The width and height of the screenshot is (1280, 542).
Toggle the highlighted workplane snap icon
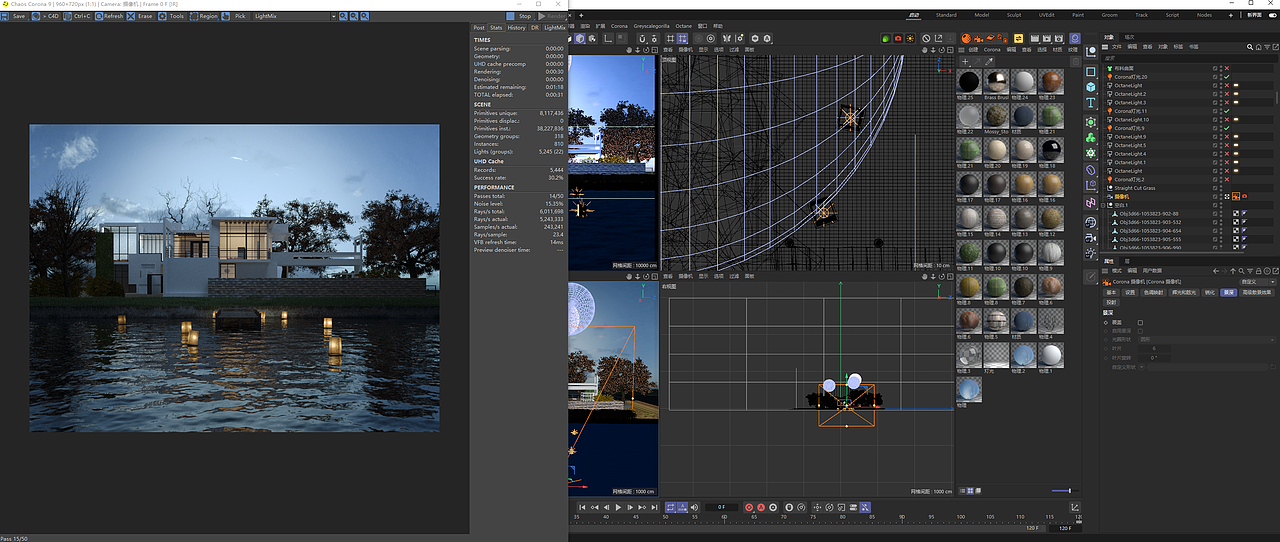click(683, 38)
